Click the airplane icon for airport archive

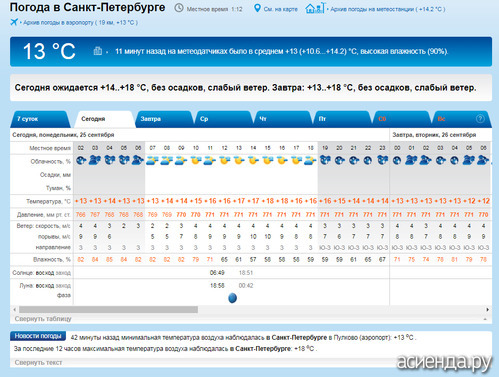click(x=14, y=22)
